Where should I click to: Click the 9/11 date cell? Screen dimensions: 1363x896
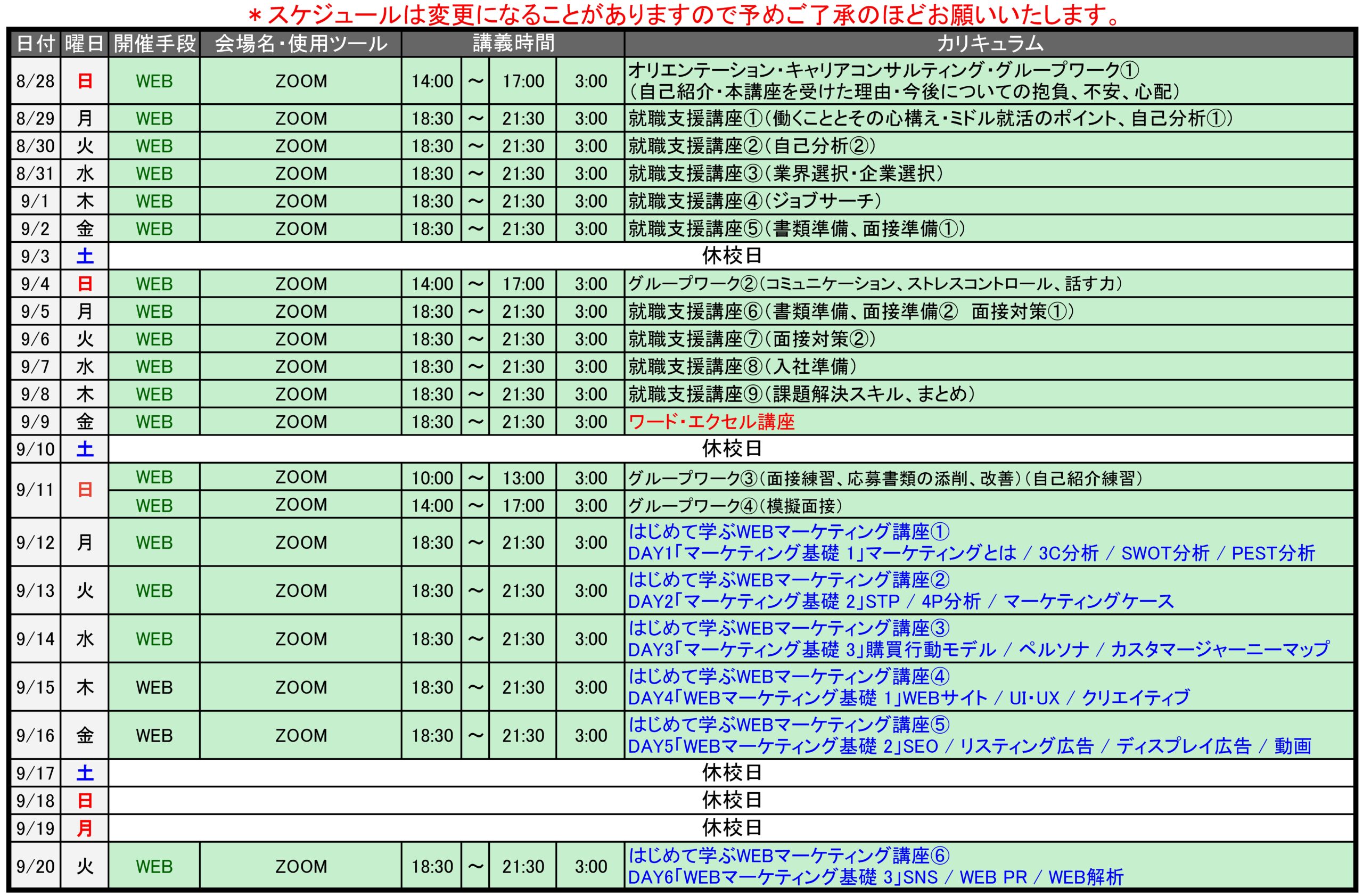coord(36,490)
